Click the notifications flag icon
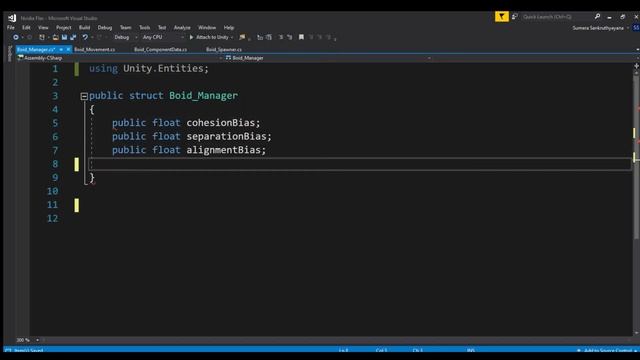This screenshot has height=360, width=640. pos(502,16)
